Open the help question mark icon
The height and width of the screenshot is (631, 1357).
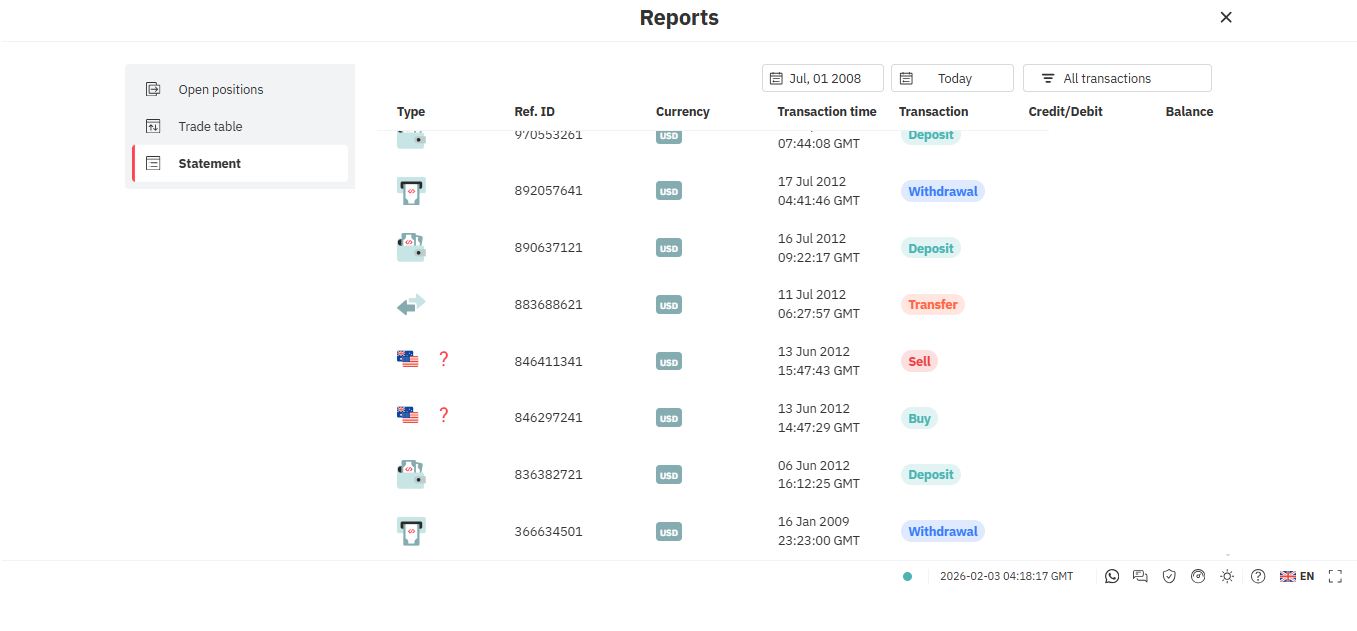1258,576
